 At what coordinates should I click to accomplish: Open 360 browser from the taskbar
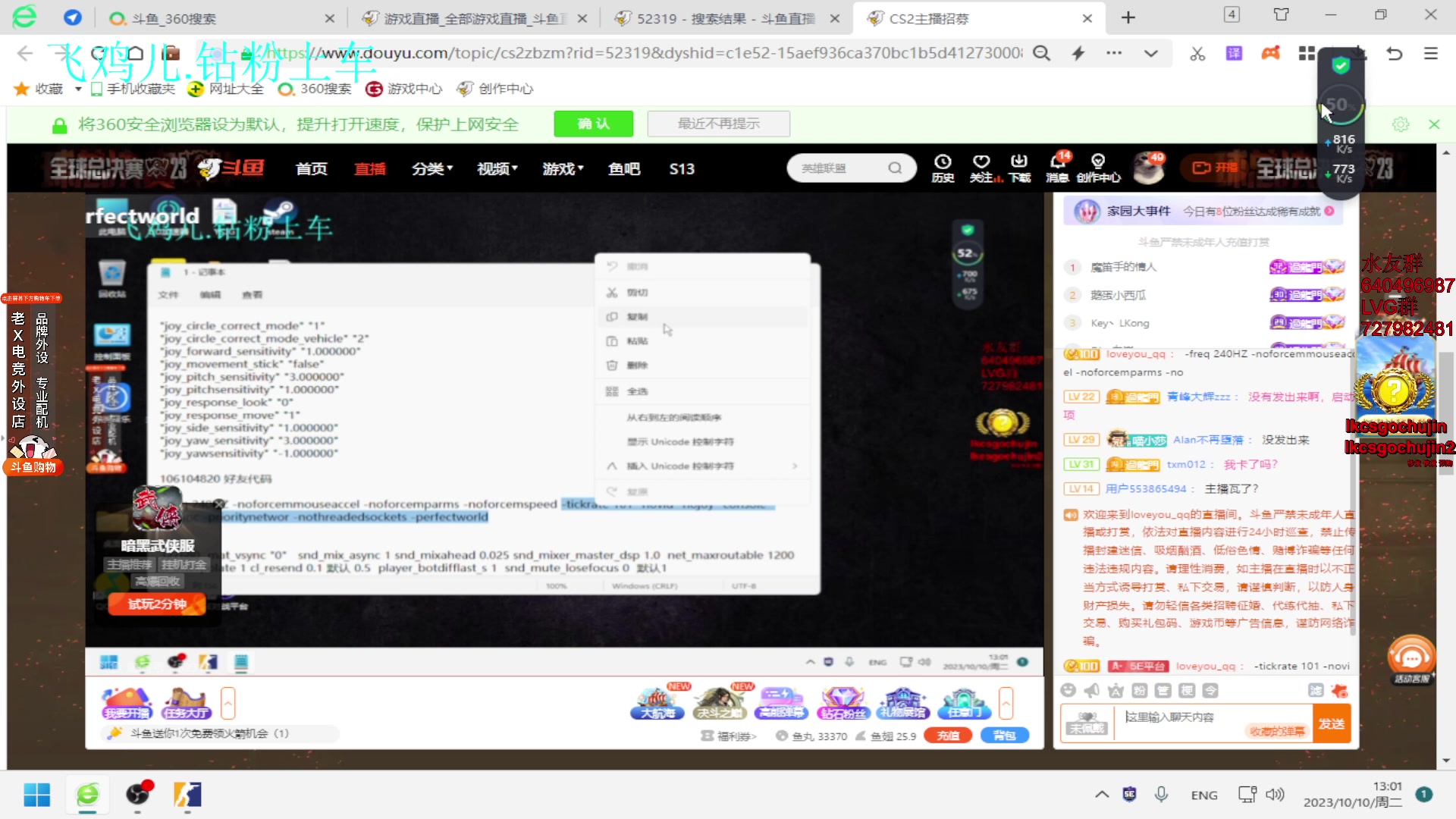(88, 795)
